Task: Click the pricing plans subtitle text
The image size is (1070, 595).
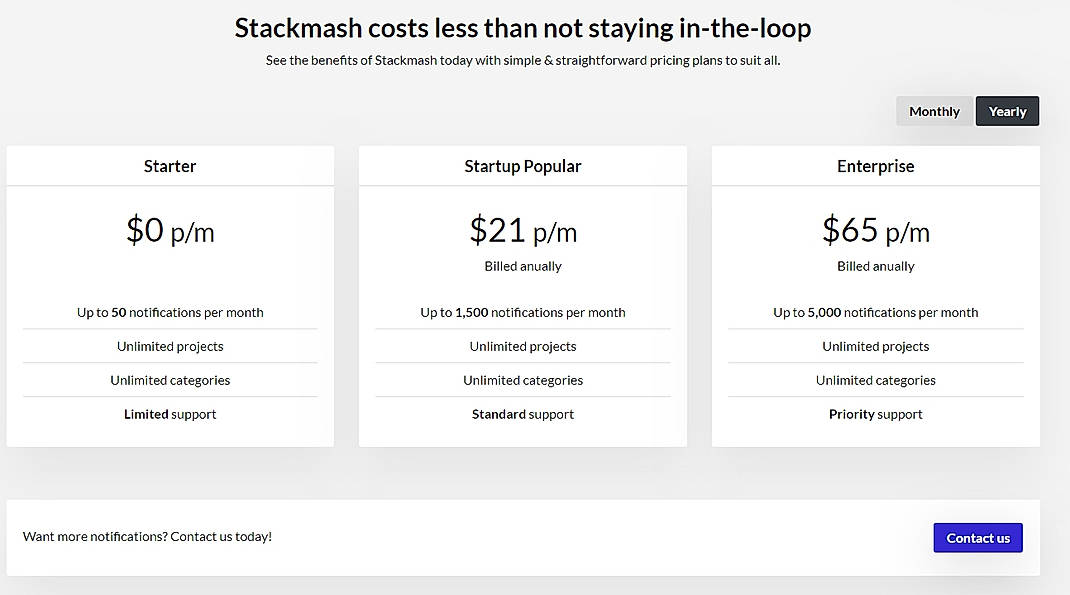Action: (522, 60)
